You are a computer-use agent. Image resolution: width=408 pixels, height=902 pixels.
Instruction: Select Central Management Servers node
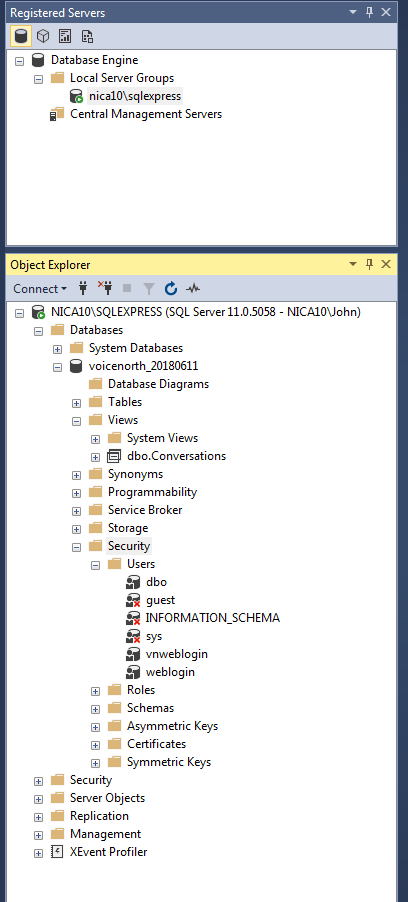(x=146, y=114)
